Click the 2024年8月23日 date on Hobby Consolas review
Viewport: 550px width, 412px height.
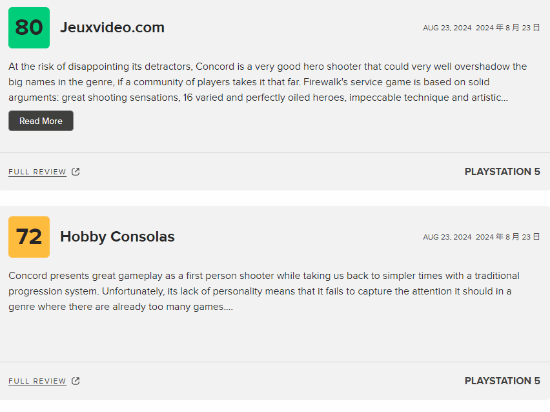pos(508,237)
